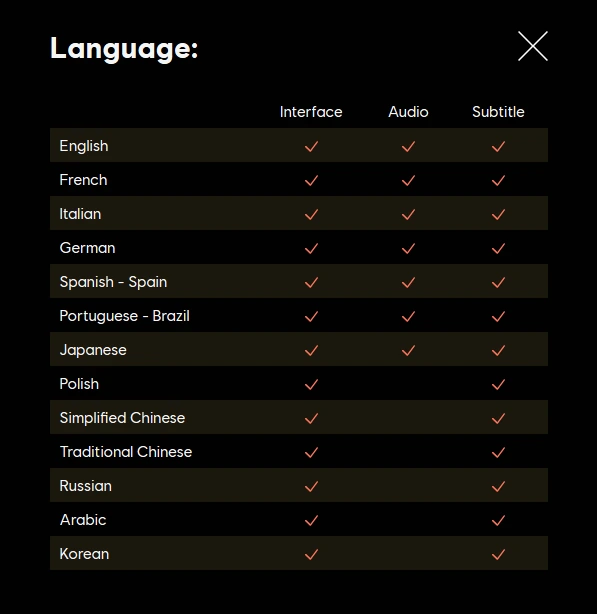Select the Traditional Chinese row label
This screenshot has width=597, height=614.
coord(126,452)
